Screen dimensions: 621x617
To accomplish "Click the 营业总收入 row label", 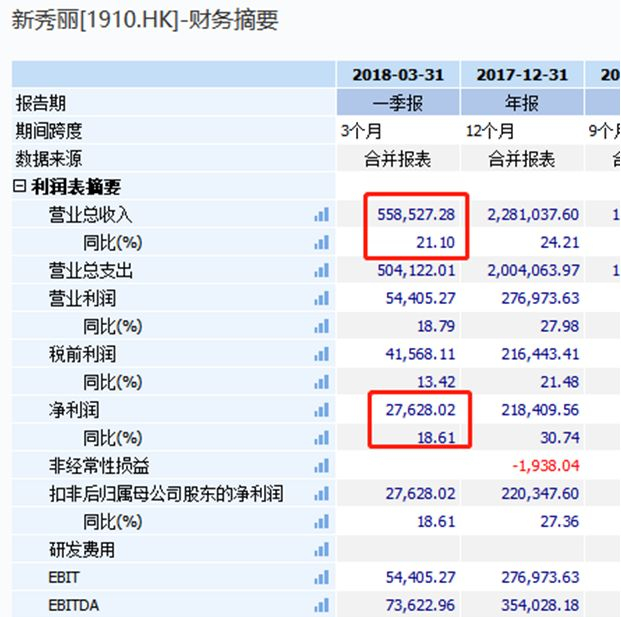I will (91, 215).
